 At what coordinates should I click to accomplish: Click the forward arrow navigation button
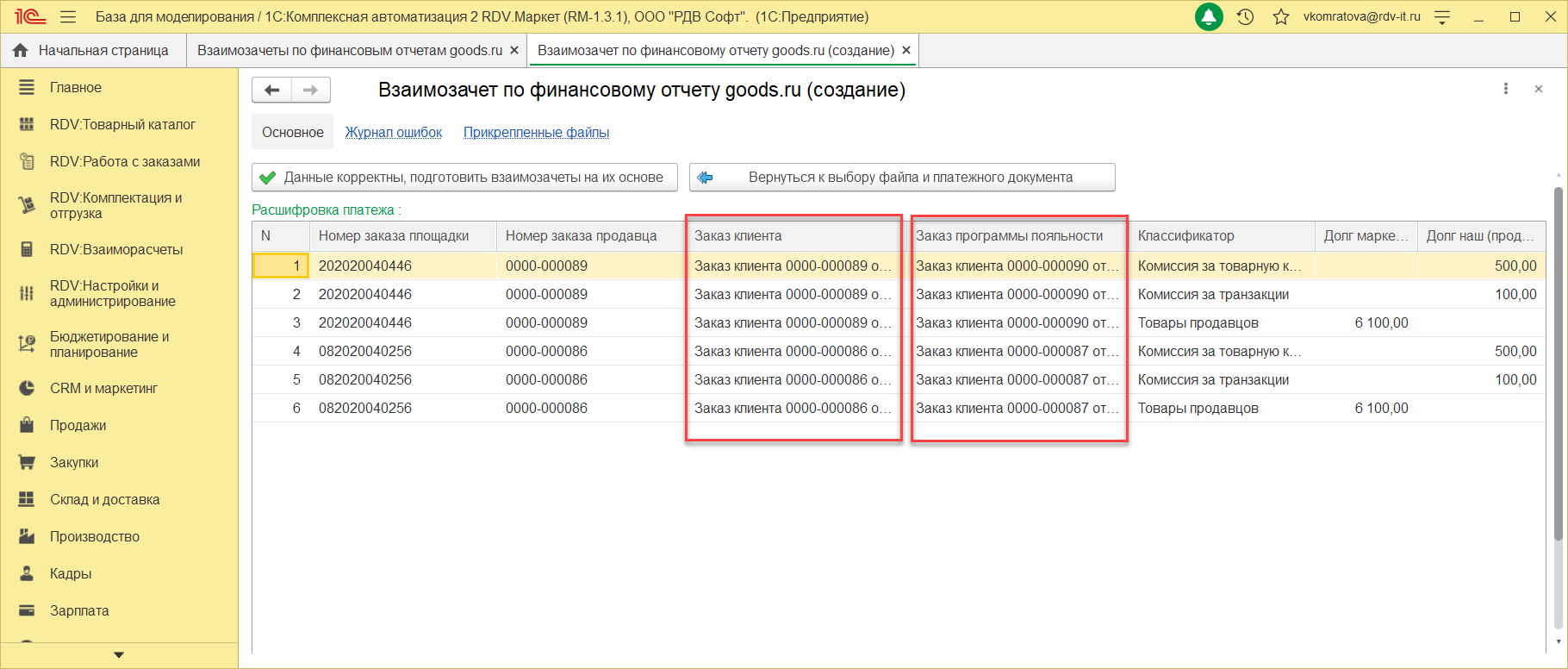[311, 90]
